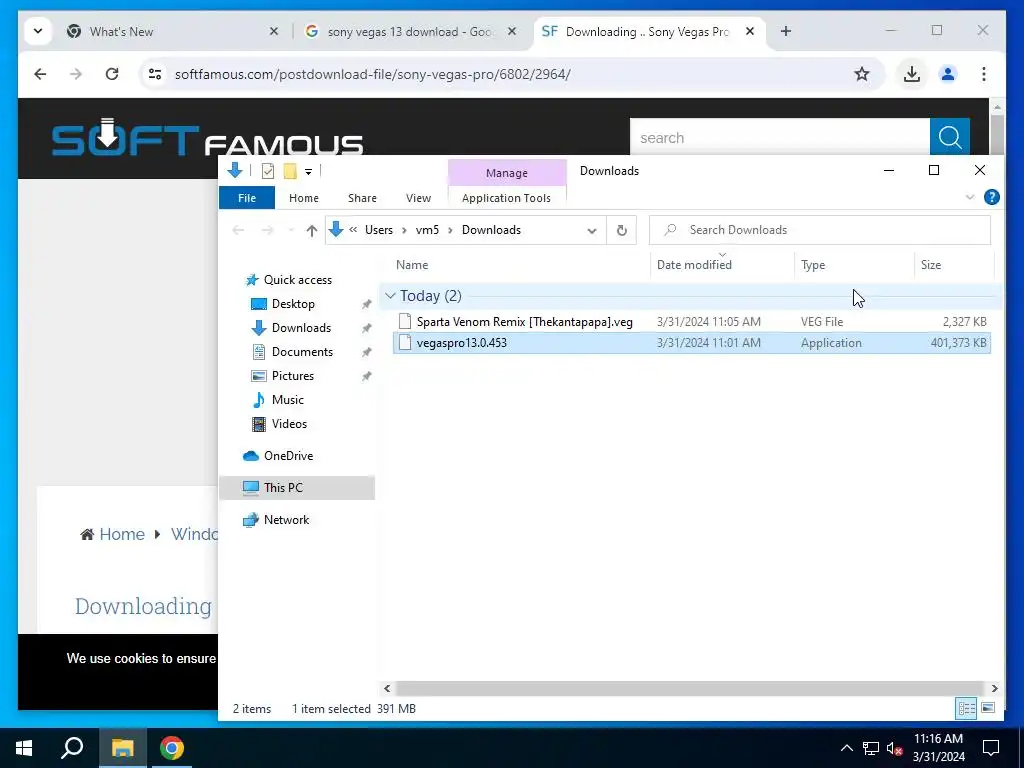
Task: Switch to the Home ribbon tab
Action: click(x=304, y=198)
